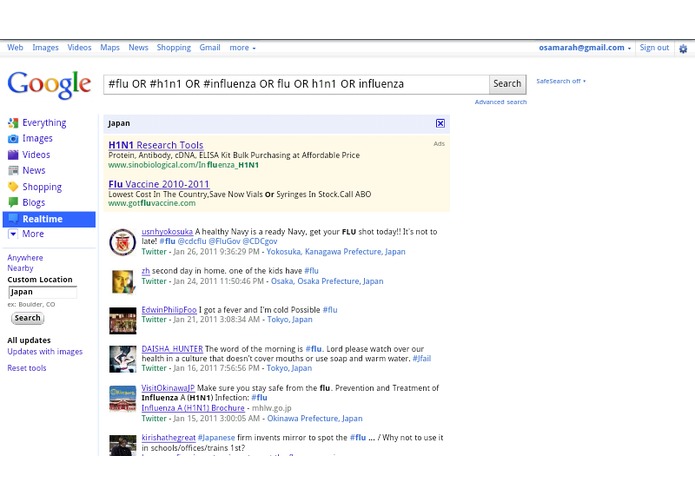
Task: Click DAISHA_HUNTER avatar thumbnail
Action: tap(123, 359)
